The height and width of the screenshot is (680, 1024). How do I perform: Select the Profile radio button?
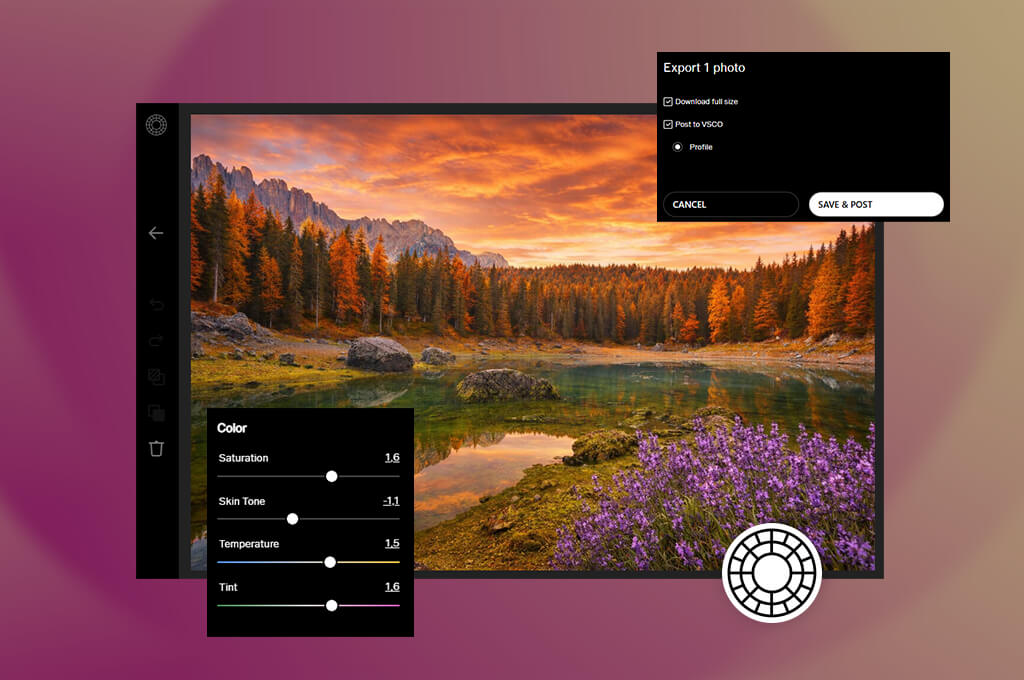[677, 147]
